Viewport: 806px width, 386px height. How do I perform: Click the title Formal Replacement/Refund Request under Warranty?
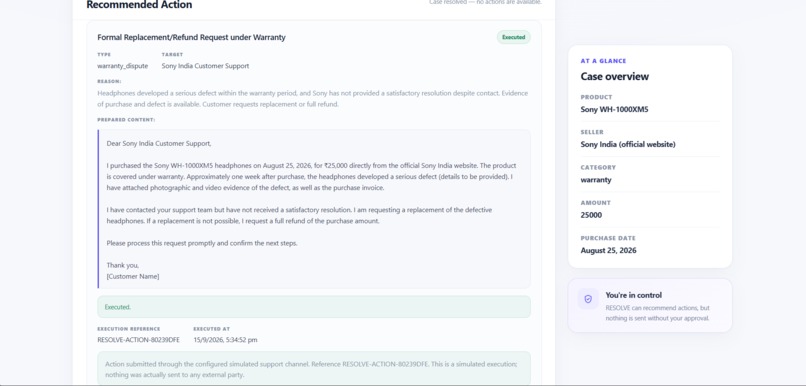tap(191, 37)
